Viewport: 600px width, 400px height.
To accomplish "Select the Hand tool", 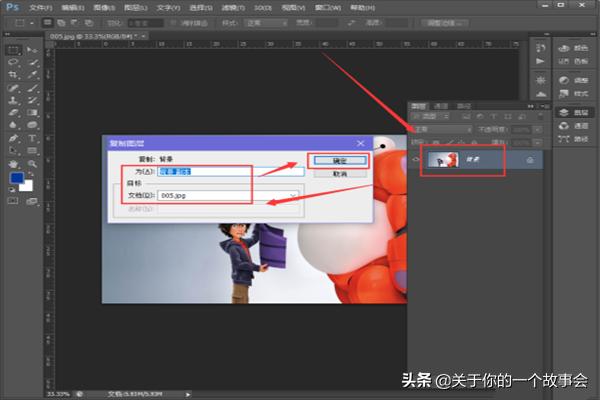I will pos(14,163).
